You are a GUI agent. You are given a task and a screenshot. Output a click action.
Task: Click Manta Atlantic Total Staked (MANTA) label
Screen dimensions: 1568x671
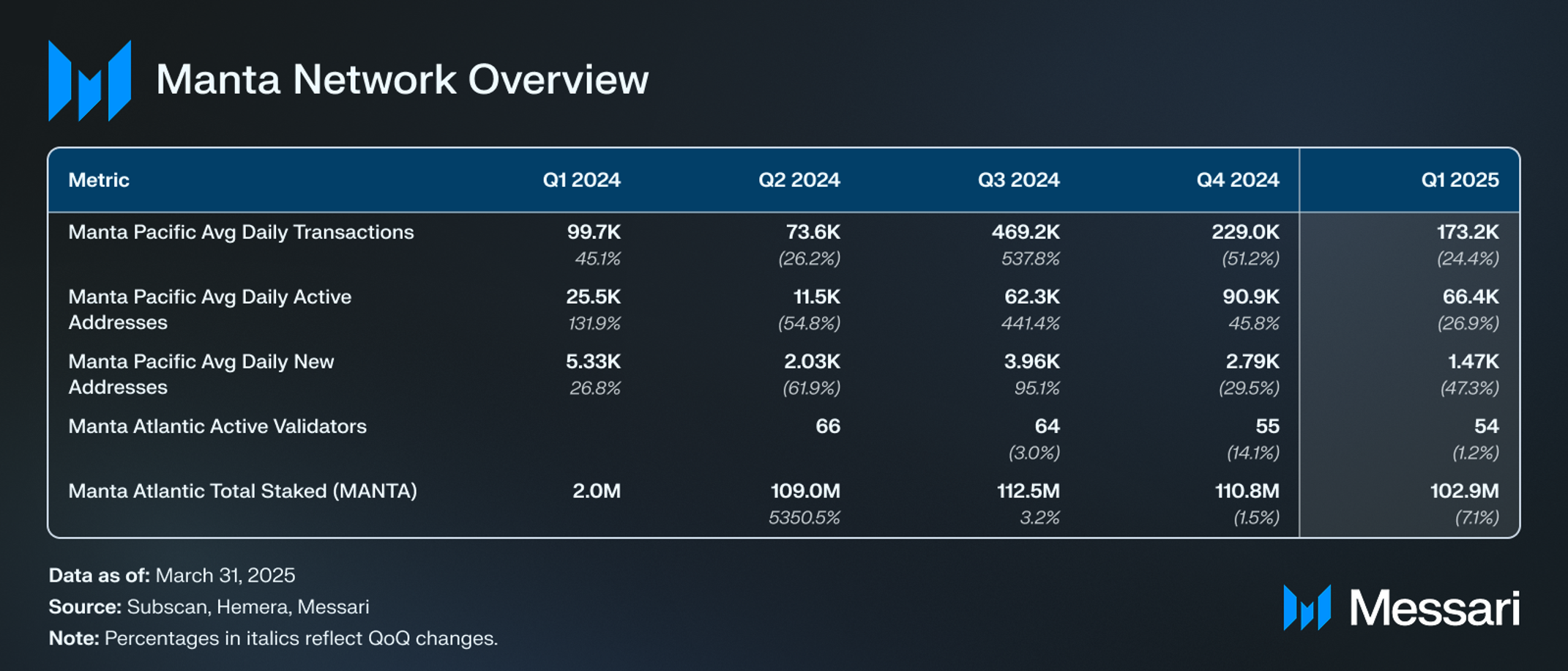242,492
